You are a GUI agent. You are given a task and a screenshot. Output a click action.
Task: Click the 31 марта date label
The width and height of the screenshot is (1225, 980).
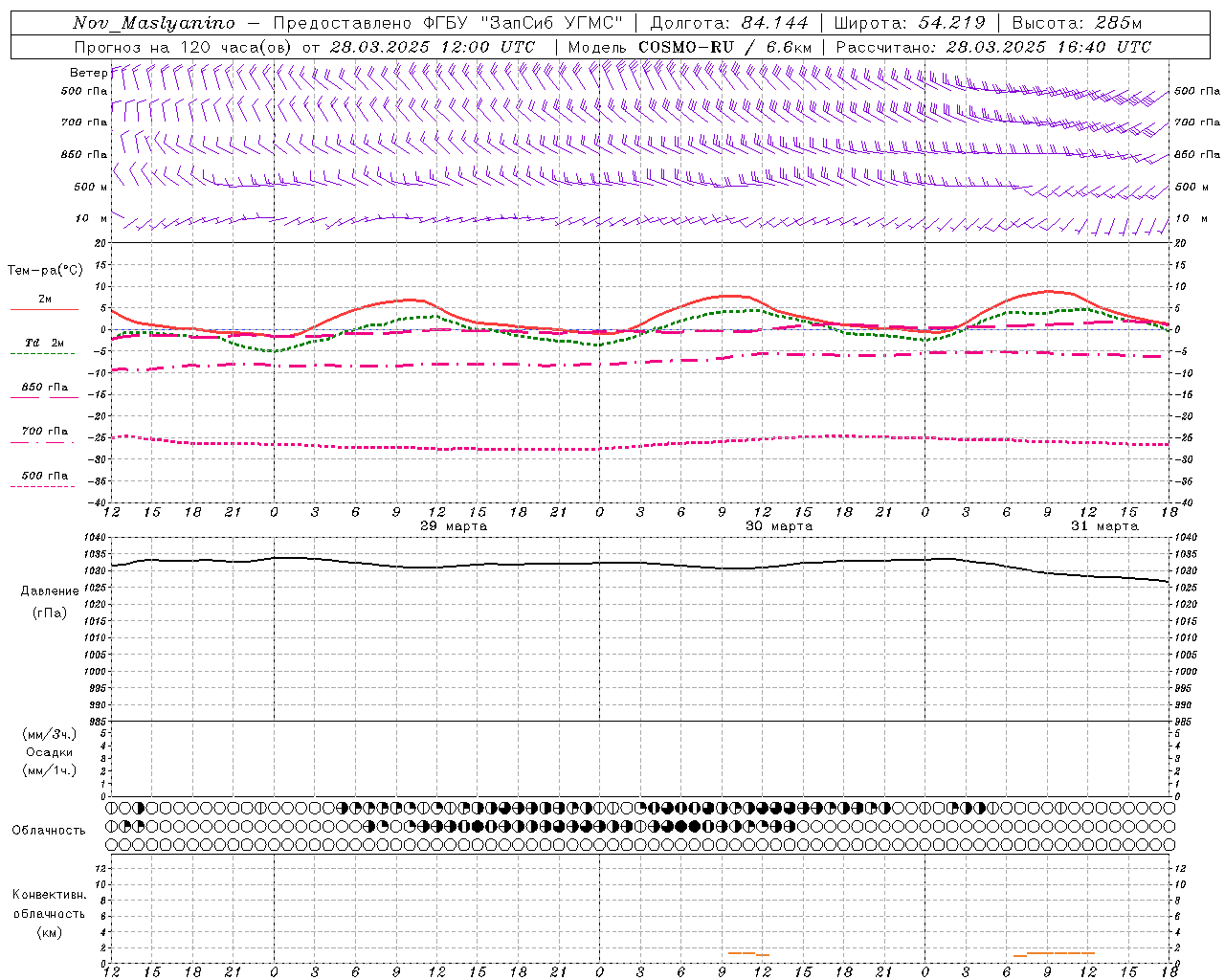[x=1104, y=526]
